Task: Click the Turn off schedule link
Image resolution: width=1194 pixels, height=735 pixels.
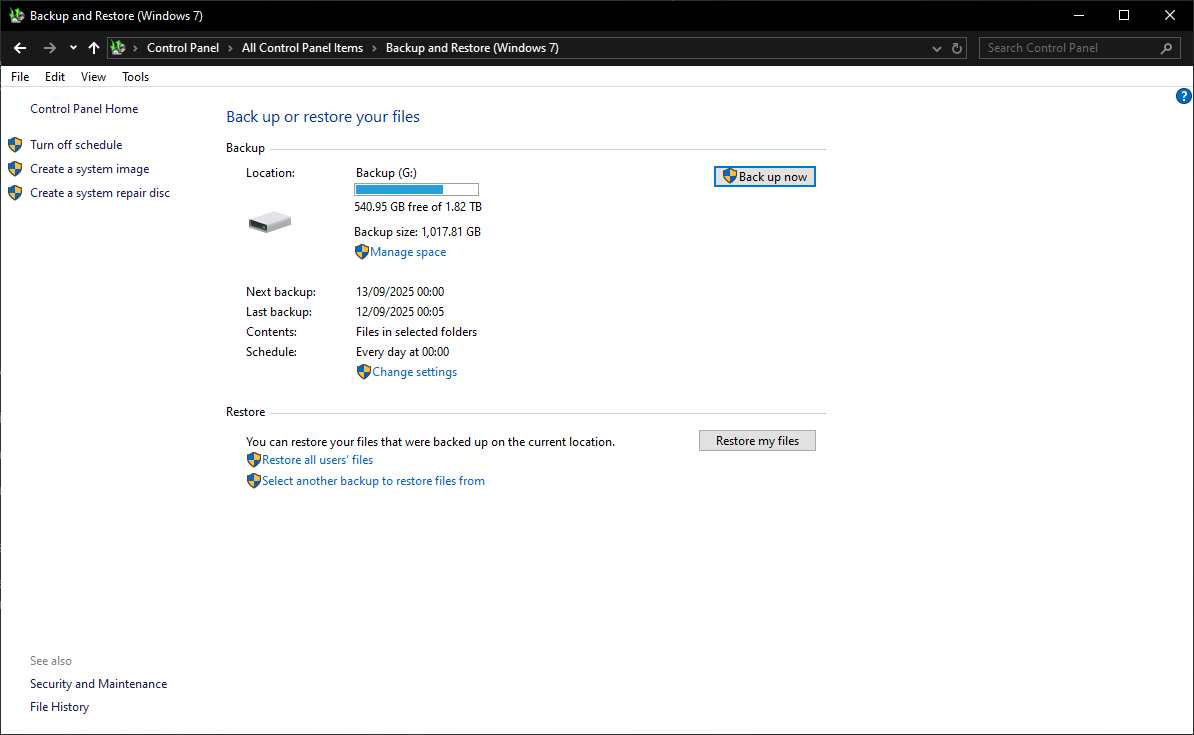Action: click(76, 145)
